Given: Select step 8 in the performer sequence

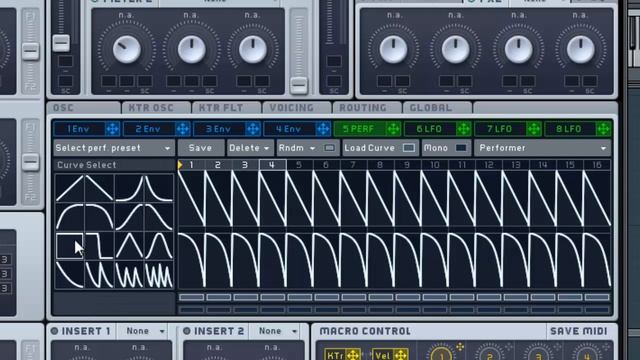Looking at the screenshot, I should (x=380, y=165).
